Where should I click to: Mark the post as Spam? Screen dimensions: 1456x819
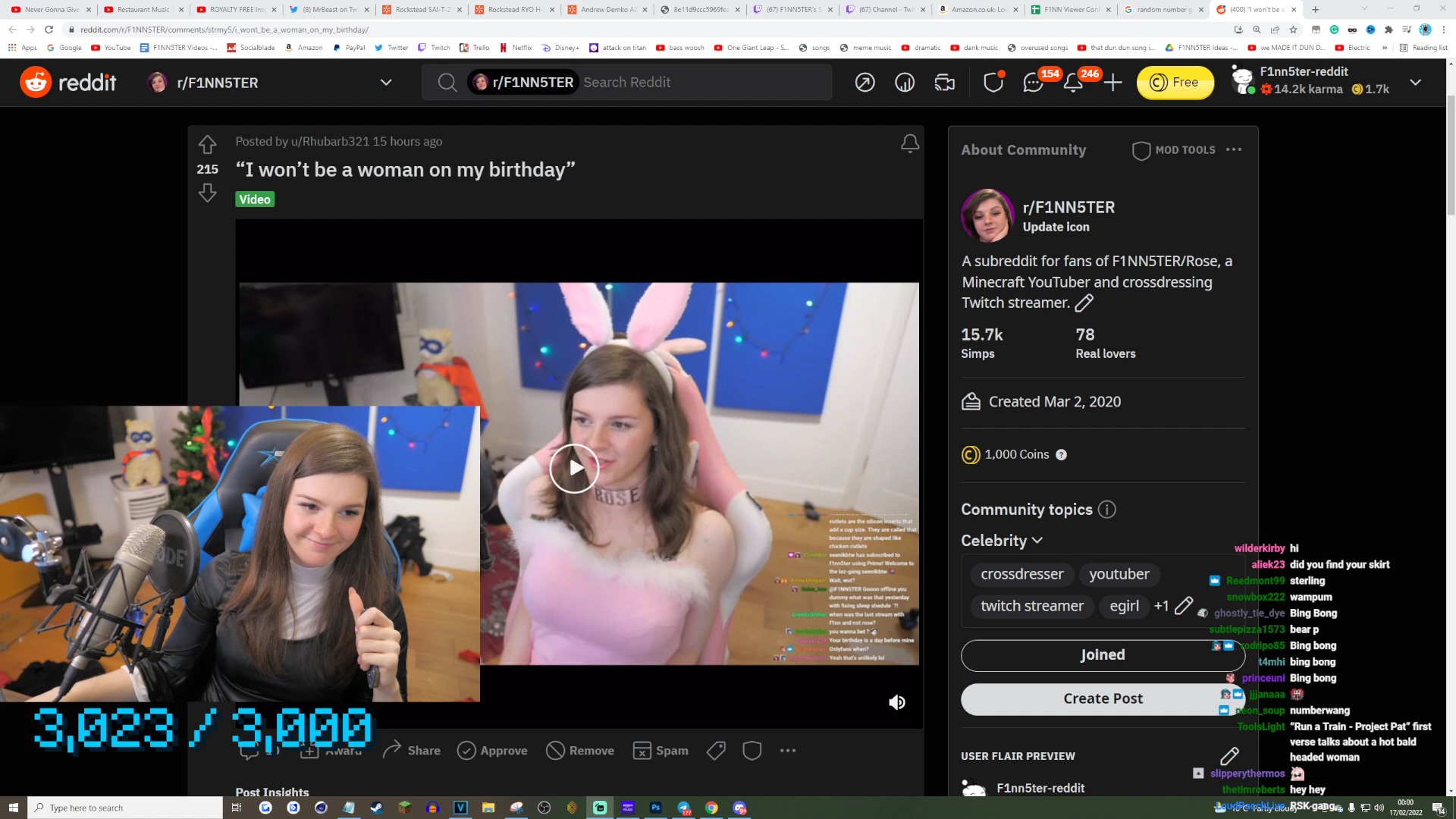pos(661,751)
